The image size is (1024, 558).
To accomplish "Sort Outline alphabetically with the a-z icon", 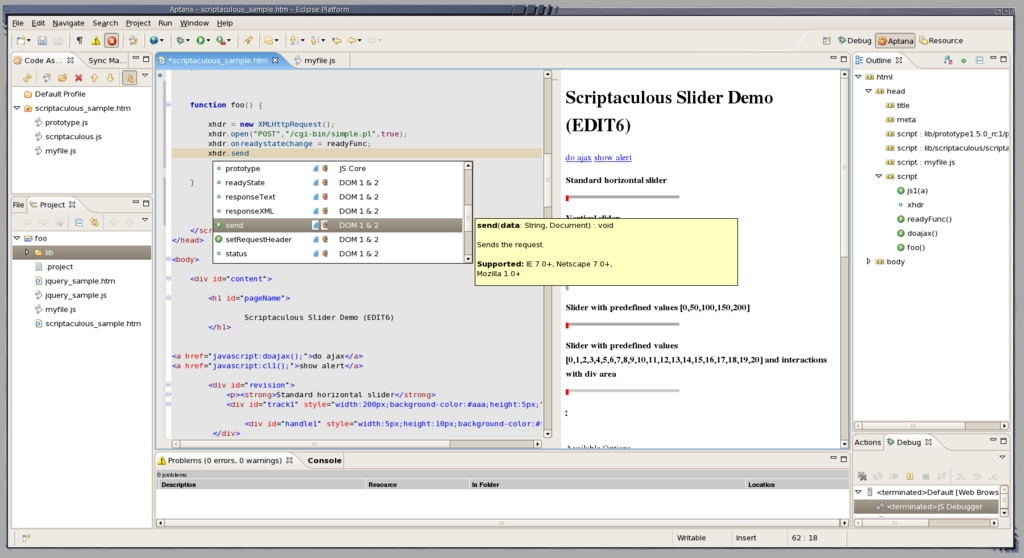I will 950,60.
